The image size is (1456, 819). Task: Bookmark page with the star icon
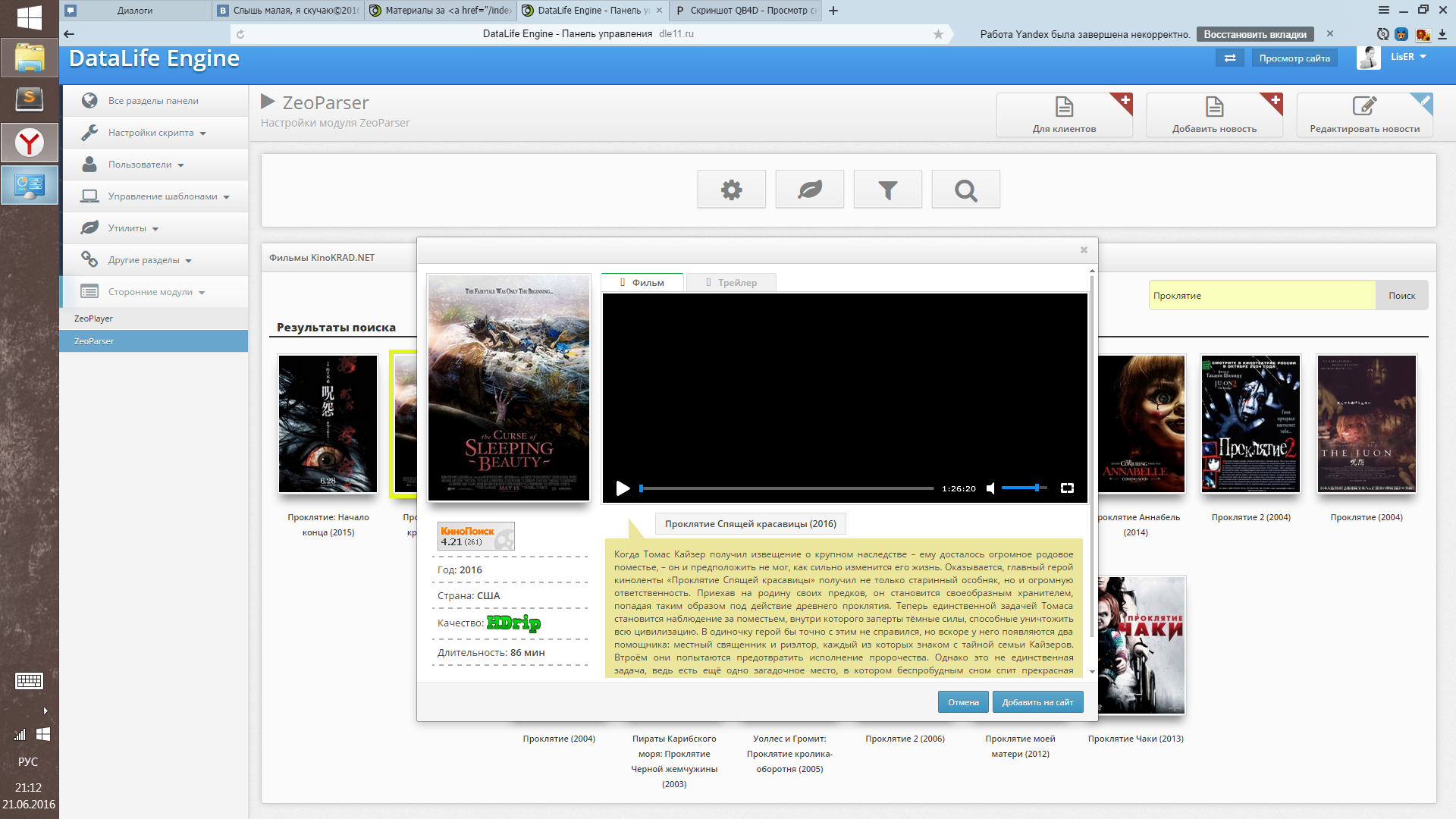(938, 34)
